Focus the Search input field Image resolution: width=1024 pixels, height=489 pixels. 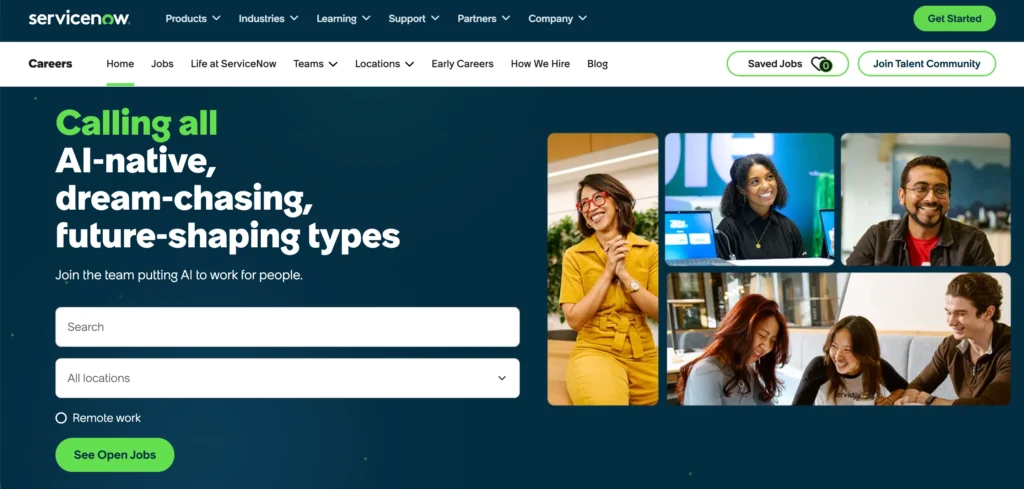(x=287, y=327)
